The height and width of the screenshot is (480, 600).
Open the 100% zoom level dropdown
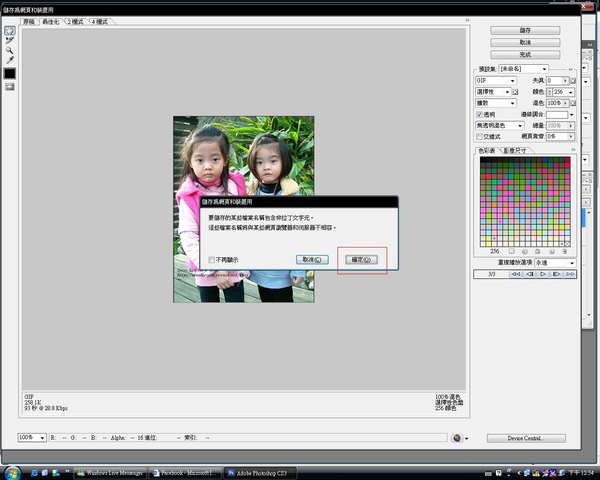coord(32,438)
